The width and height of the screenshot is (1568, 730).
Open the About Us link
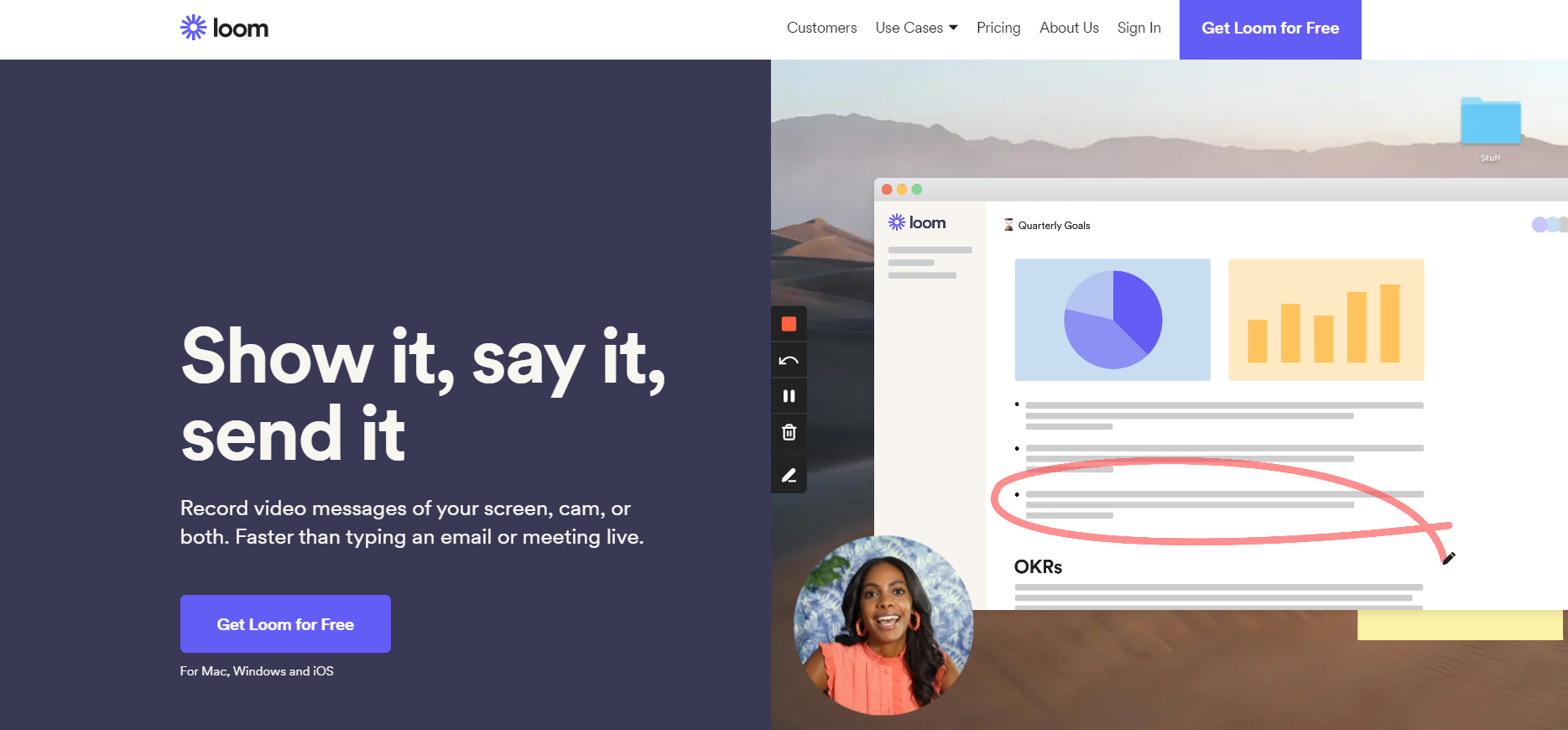click(1069, 28)
